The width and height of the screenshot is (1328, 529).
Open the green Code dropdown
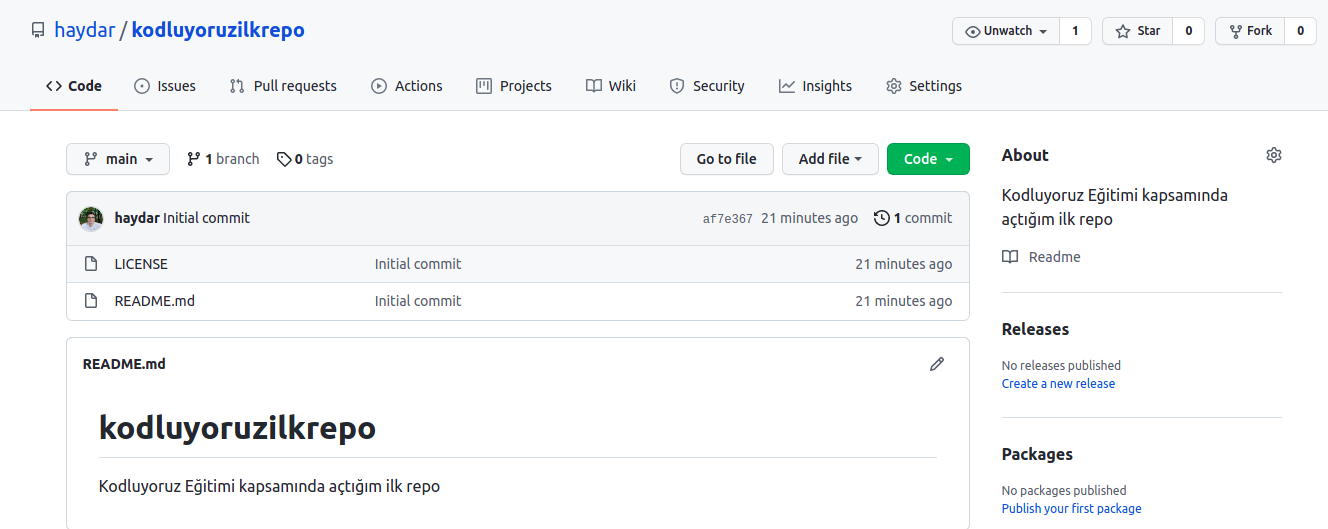928,159
